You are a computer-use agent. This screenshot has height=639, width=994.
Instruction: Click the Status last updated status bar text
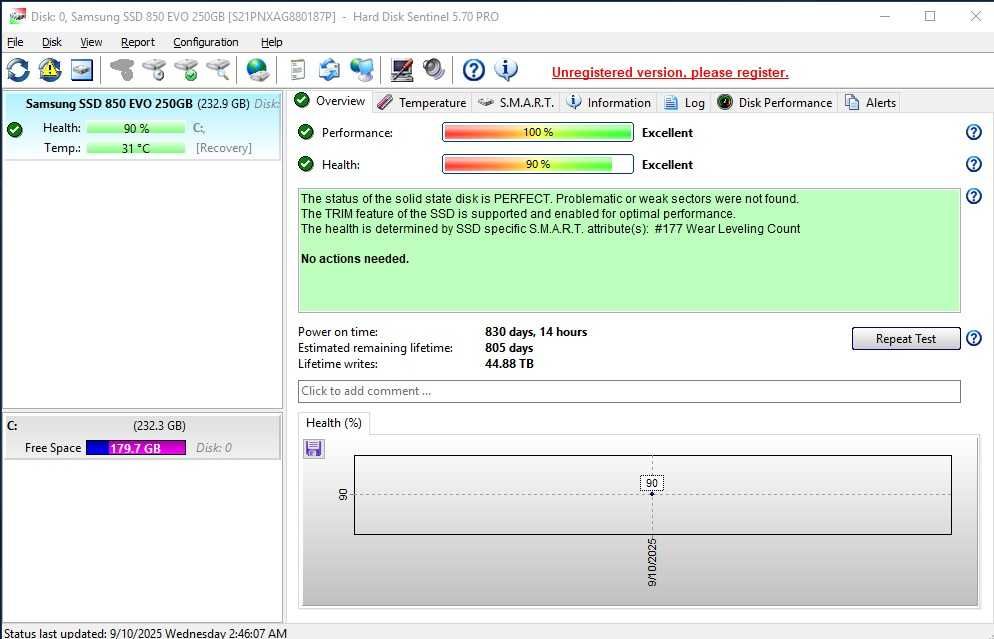point(145,633)
